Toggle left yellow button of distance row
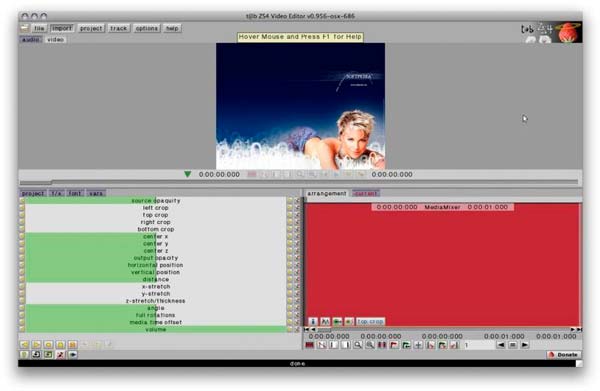This screenshot has width=600, height=391. click(x=22, y=279)
